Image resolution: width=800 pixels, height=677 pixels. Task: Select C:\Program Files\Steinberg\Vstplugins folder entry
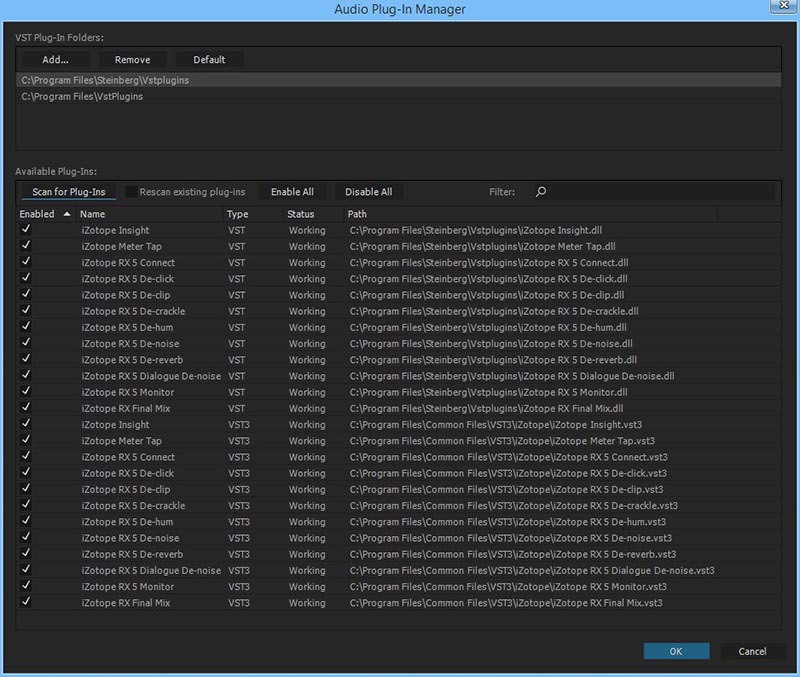(398, 80)
